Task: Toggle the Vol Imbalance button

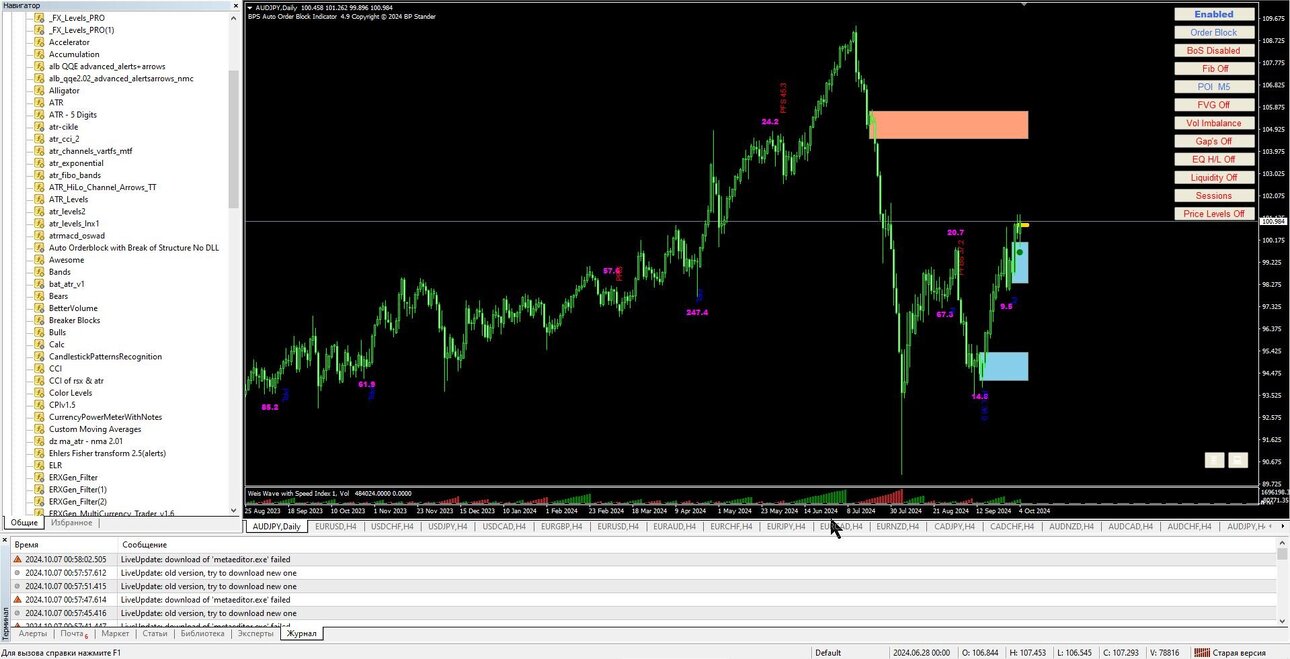Action: pos(1214,123)
